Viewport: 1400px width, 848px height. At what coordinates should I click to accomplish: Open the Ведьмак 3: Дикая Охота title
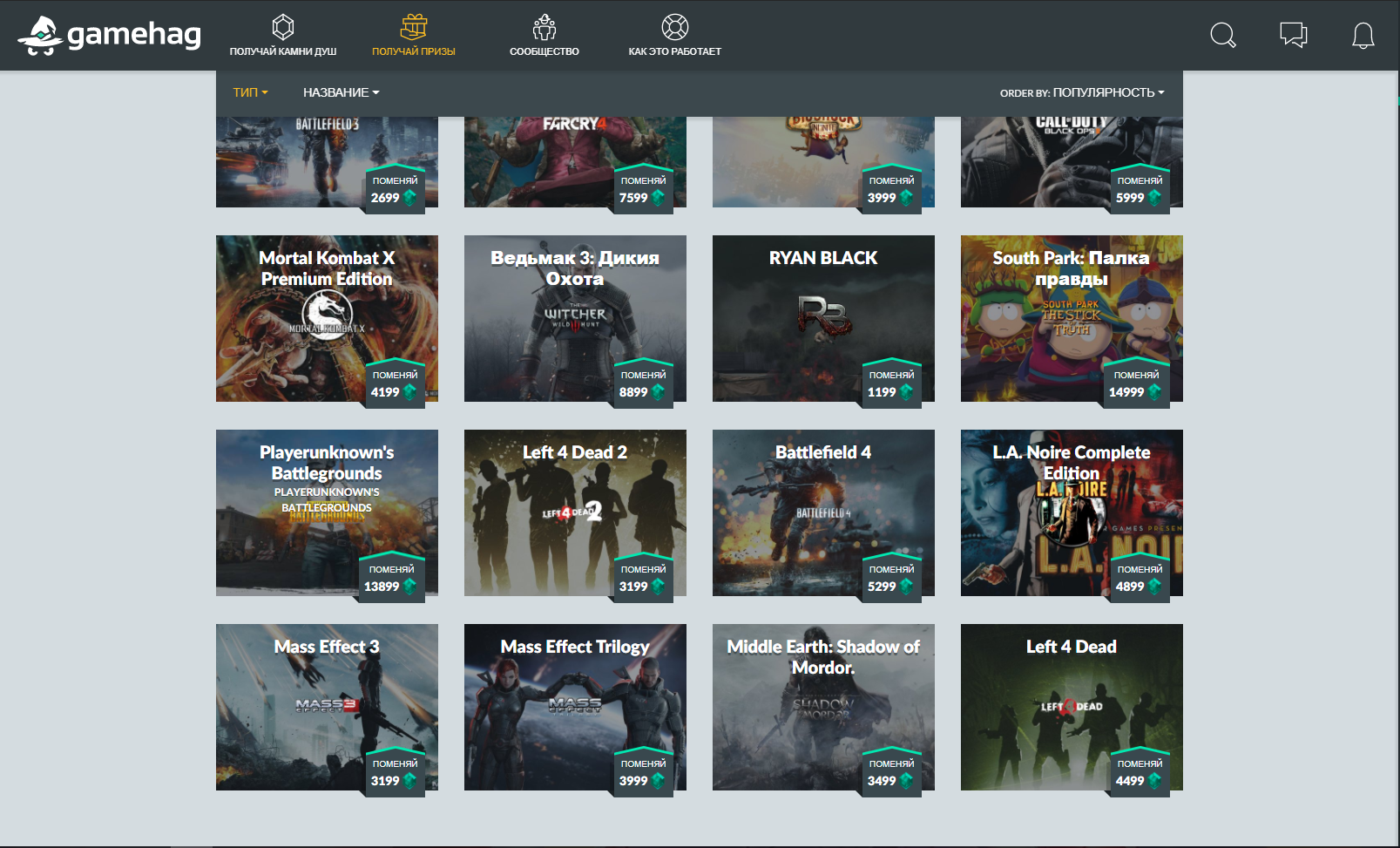[x=575, y=268]
